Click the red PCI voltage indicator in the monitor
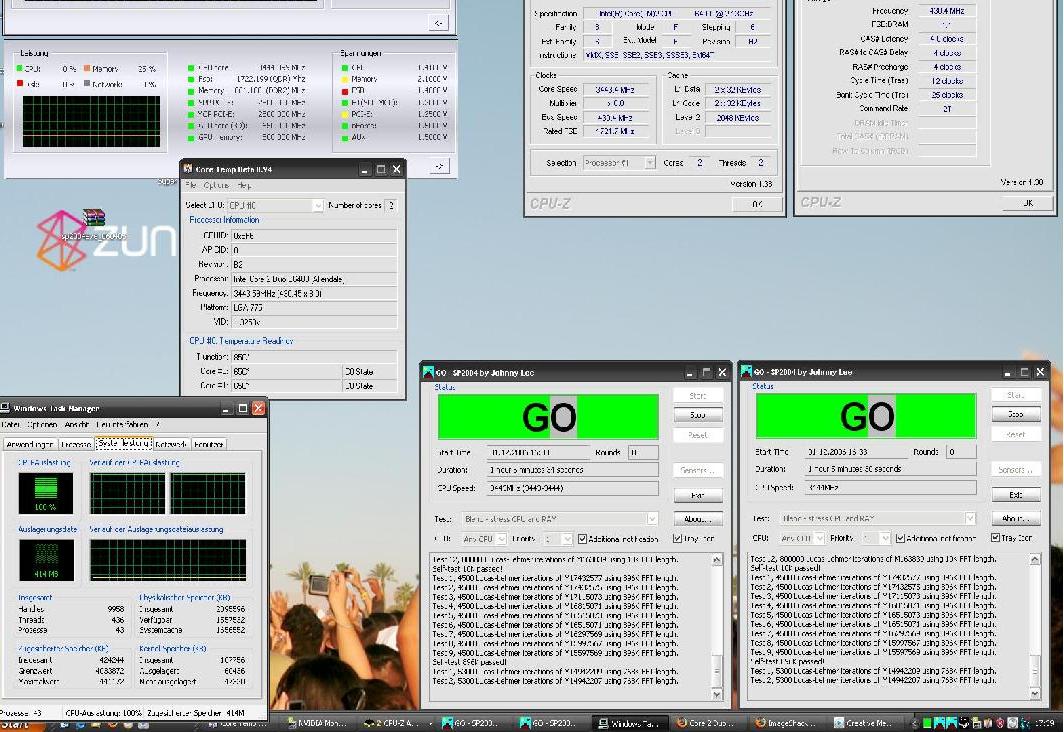 coord(345,90)
